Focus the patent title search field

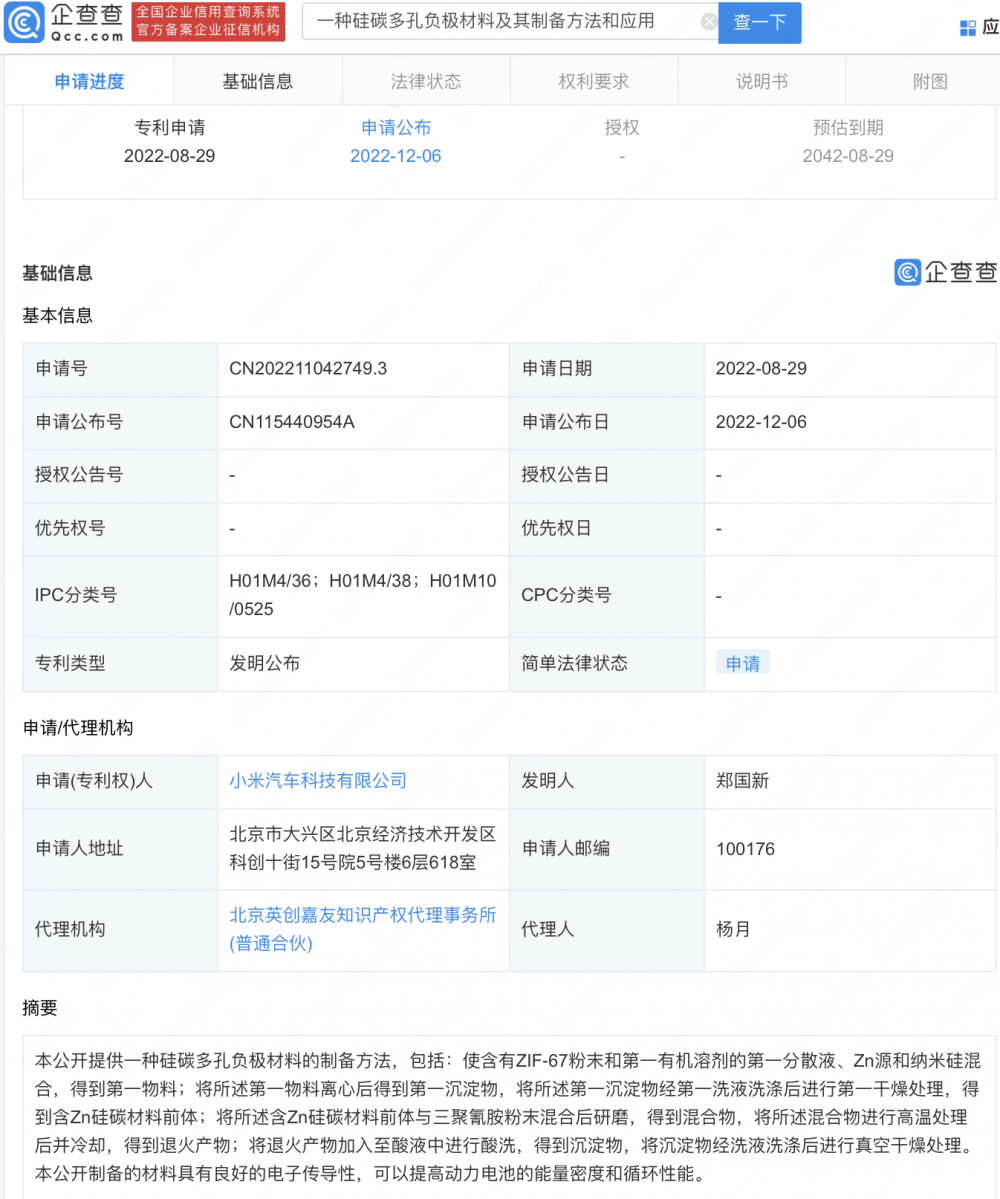(500, 22)
